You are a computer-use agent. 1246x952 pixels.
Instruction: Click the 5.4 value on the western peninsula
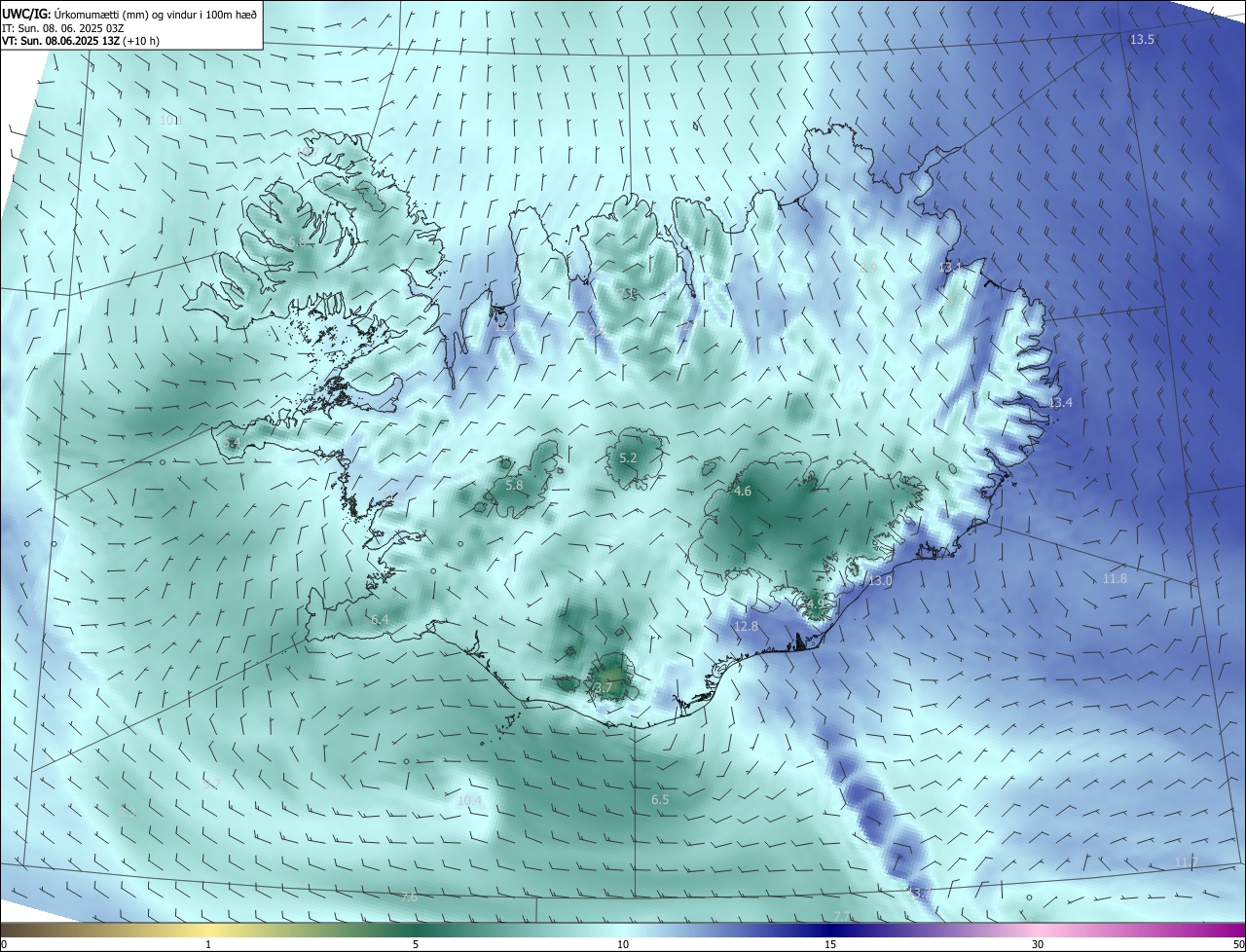(x=232, y=444)
